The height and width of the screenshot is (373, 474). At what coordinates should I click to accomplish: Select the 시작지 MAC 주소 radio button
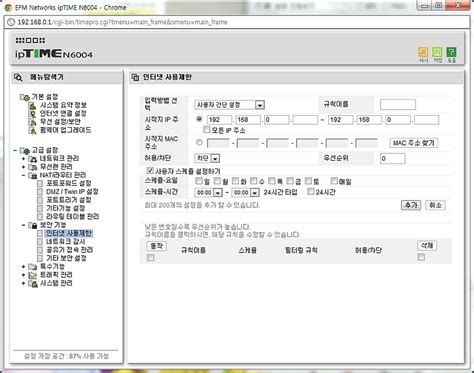(x=199, y=142)
